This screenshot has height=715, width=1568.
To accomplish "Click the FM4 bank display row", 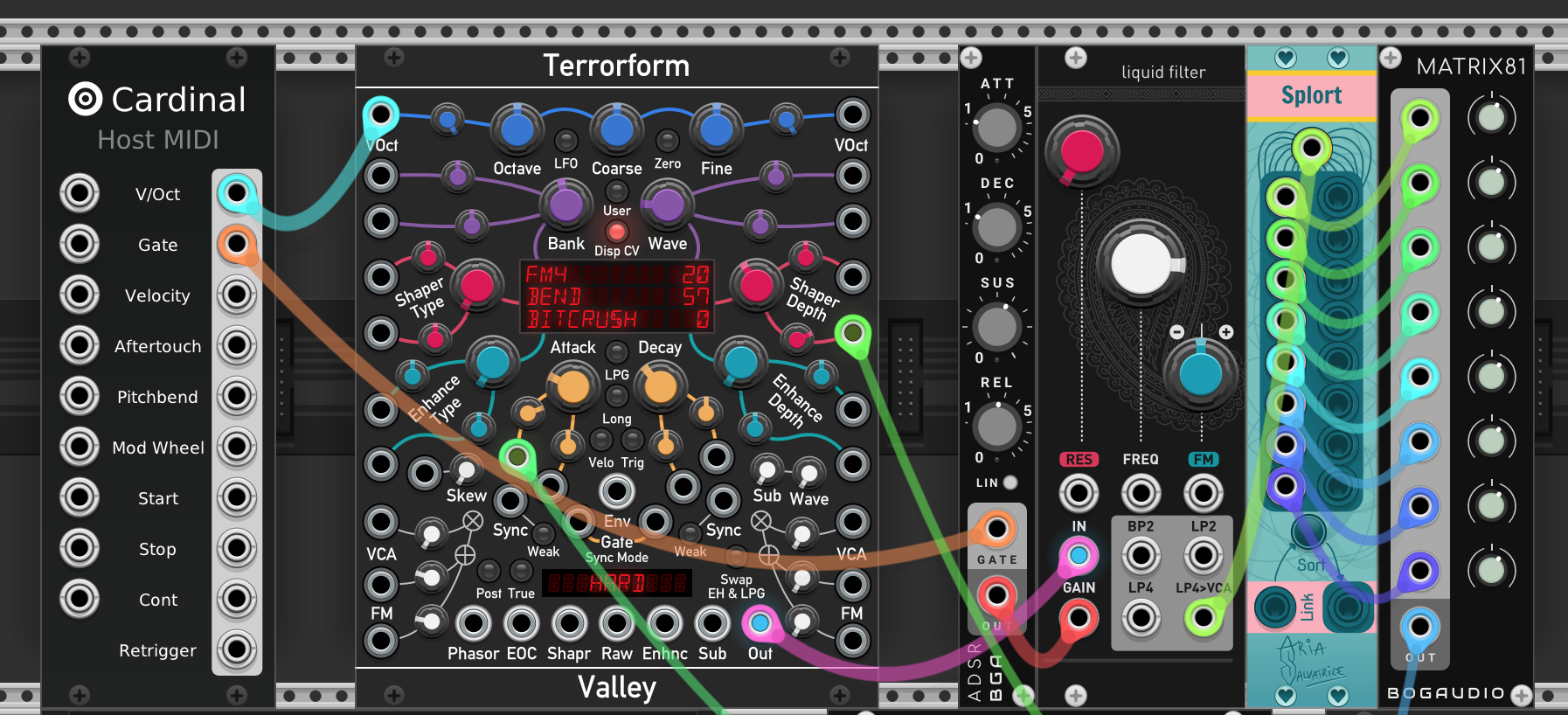I will (617, 274).
